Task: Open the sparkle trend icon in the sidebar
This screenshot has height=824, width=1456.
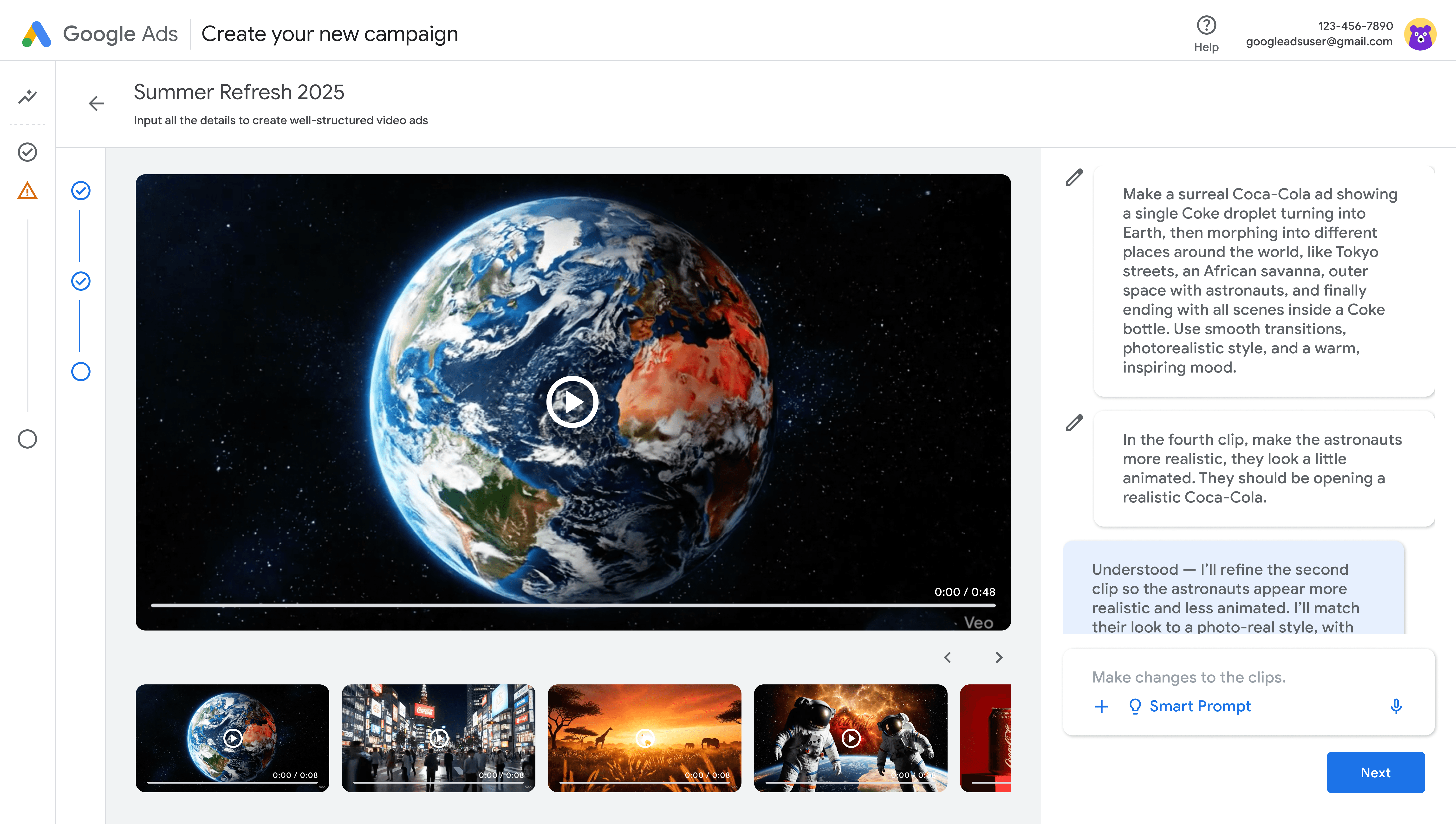Action: (27, 97)
